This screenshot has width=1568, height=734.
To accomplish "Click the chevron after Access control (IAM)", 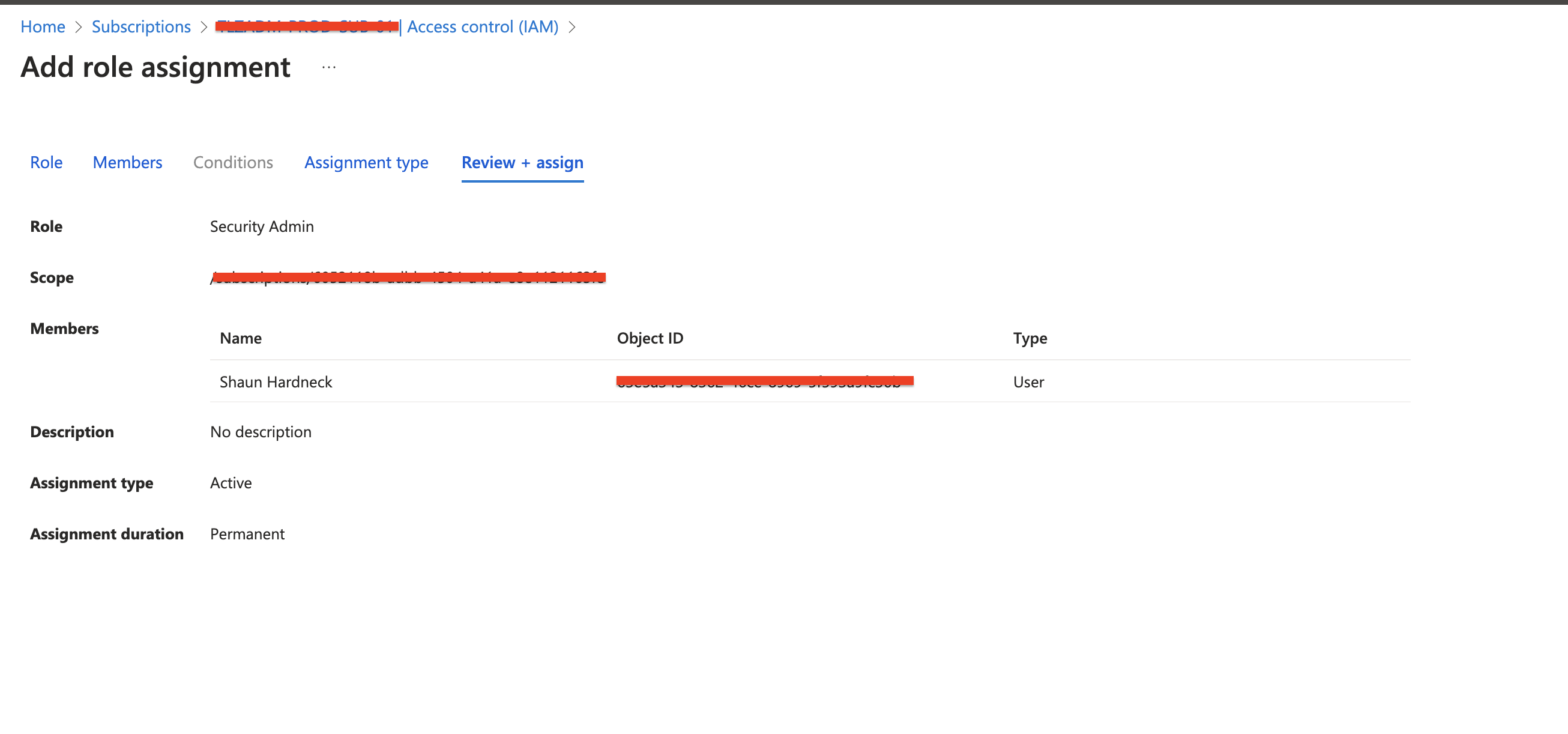I will tap(571, 27).
